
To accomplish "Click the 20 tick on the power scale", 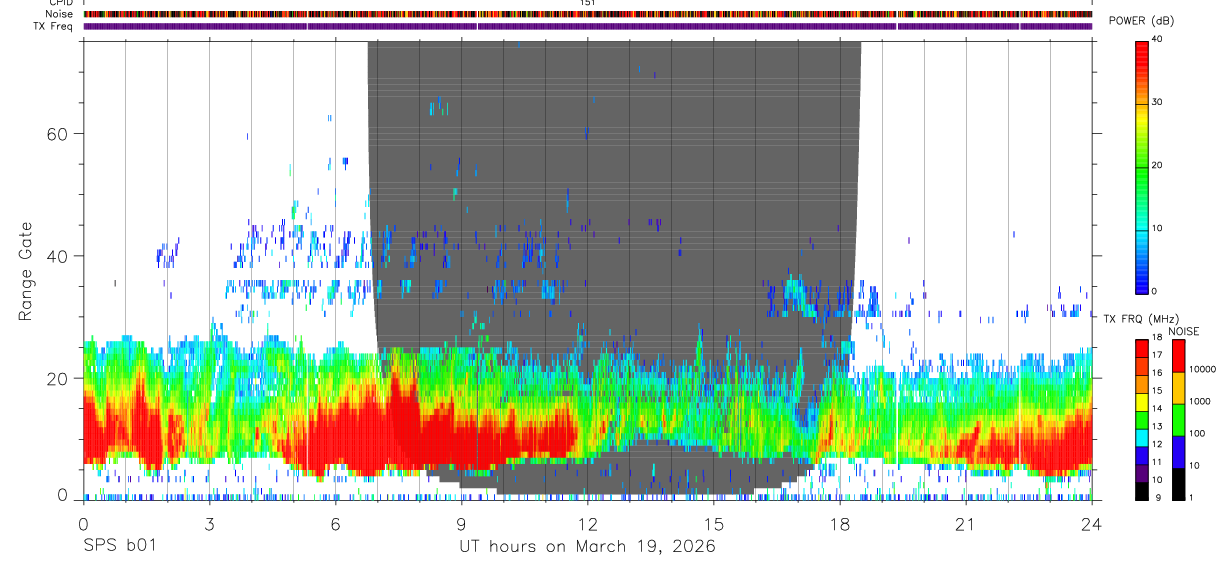I will [x=1158, y=166].
